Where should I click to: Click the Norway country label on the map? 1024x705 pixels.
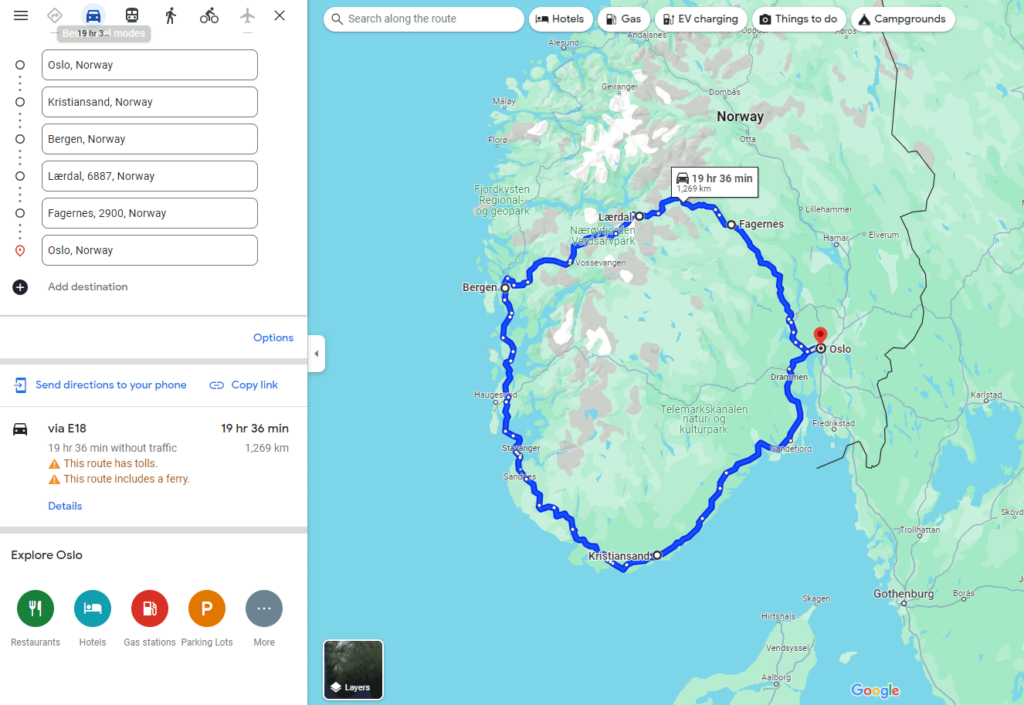740,117
